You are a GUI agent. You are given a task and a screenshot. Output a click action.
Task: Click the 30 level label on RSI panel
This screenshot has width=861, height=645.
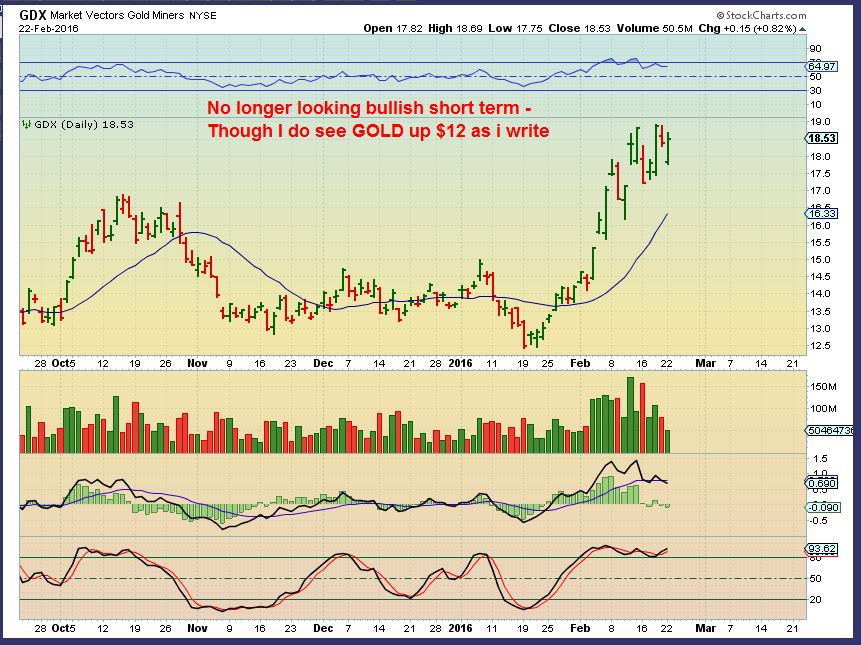click(x=816, y=91)
